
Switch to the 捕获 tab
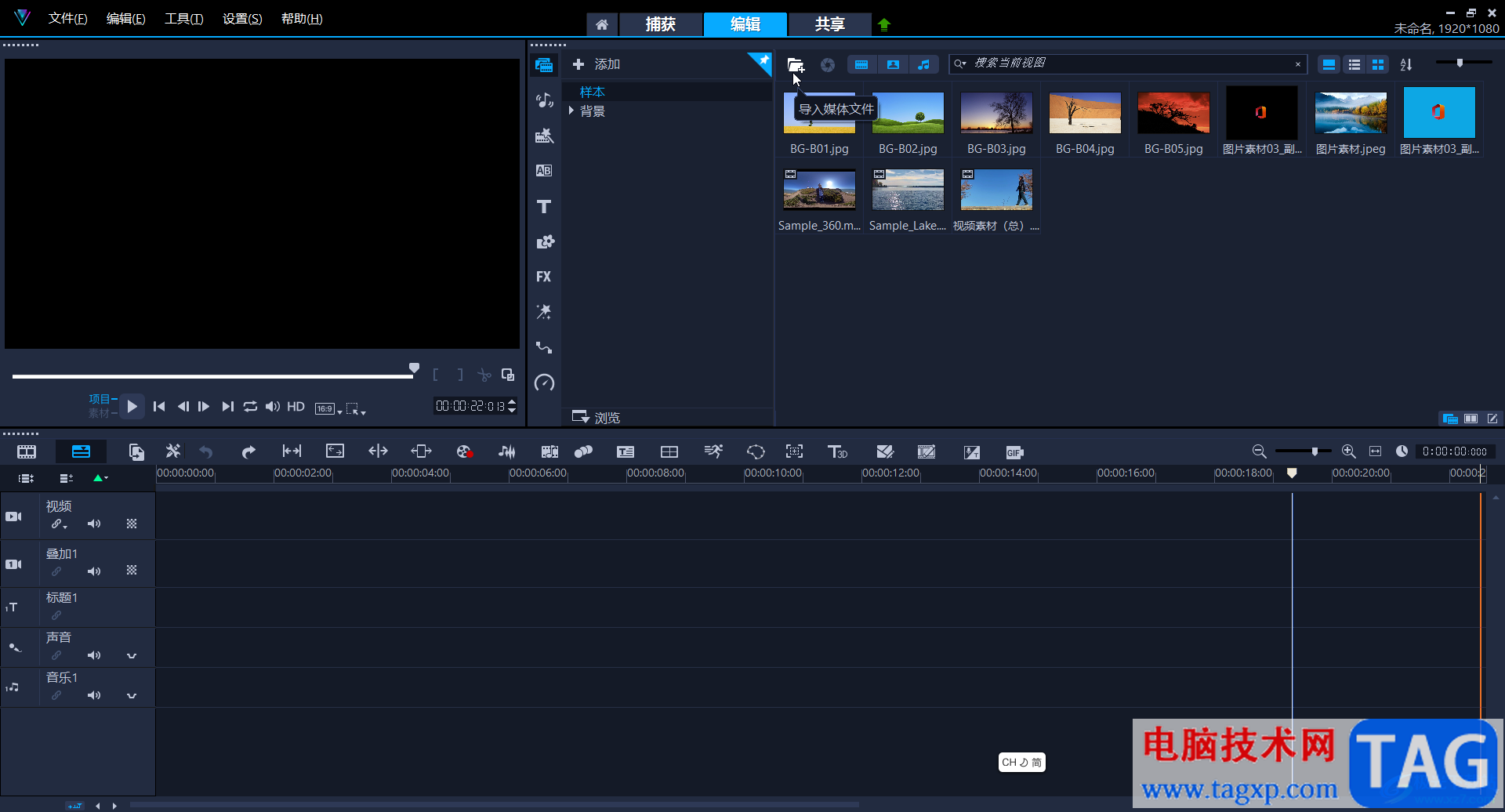(660, 24)
